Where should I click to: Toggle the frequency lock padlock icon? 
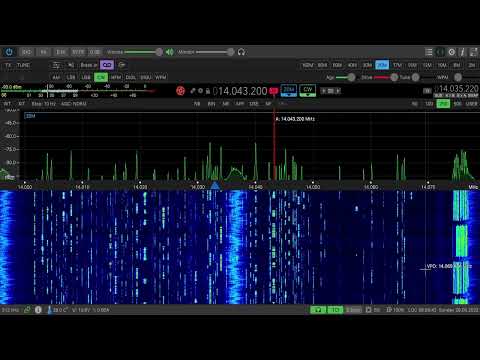tap(208, 91)
